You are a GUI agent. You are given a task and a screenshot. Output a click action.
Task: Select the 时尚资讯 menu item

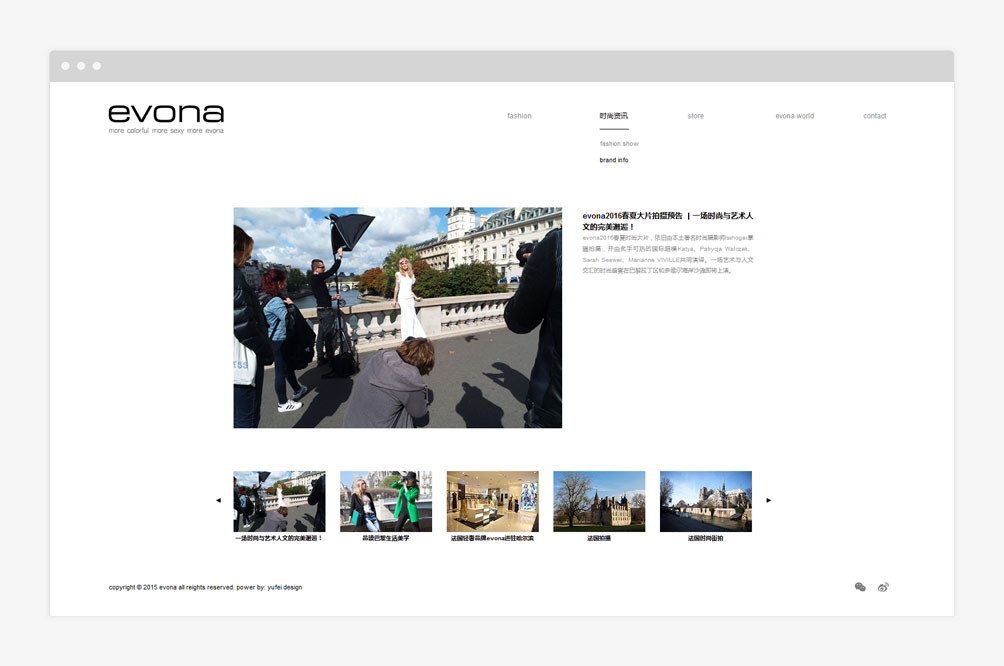(x=614, y=116)
